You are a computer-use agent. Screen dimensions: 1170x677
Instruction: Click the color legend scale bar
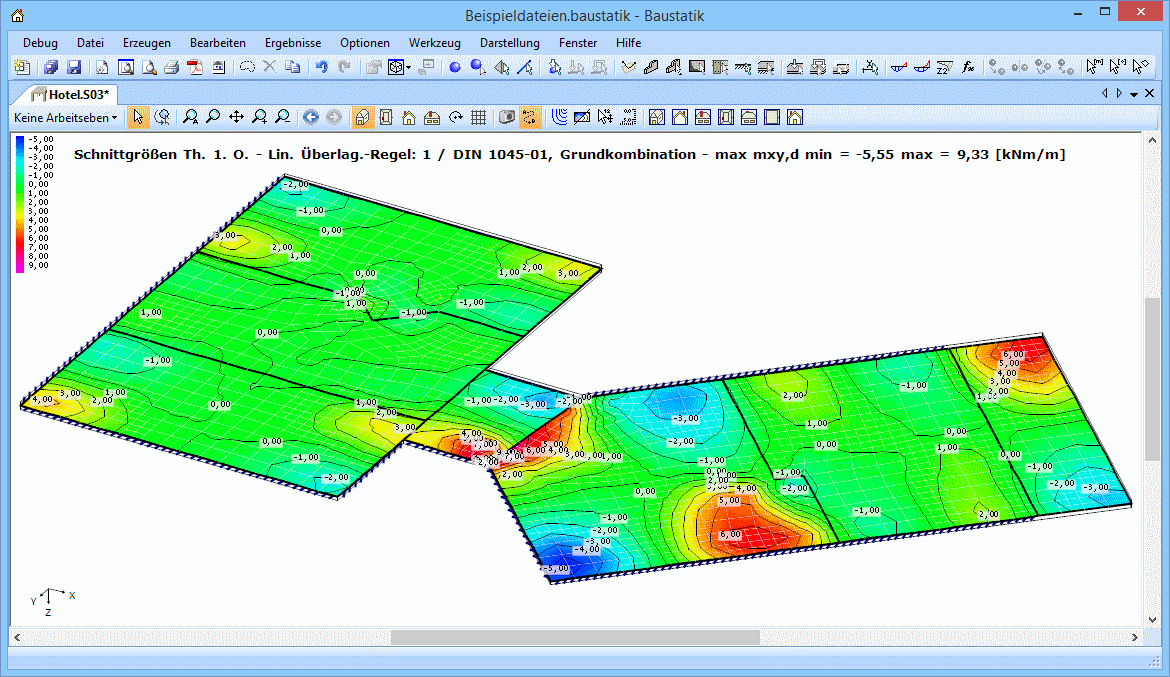(x=20, y=203)
